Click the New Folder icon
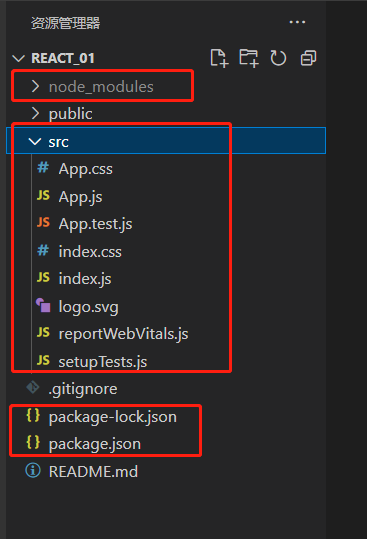 pyautogui.click(x=249, y=58)
